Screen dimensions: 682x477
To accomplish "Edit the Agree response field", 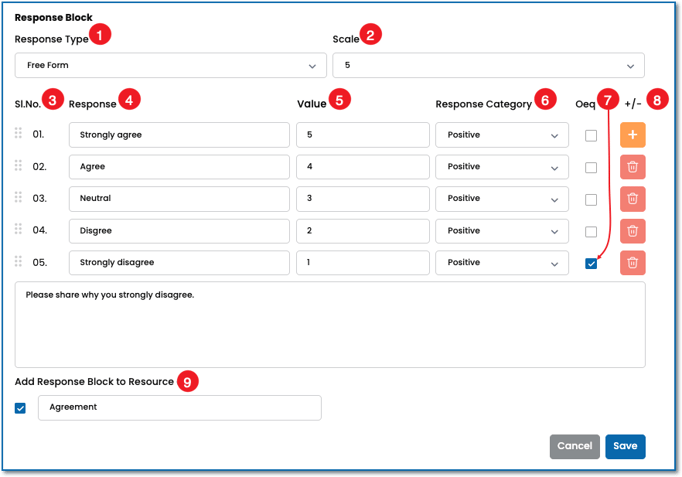I will 179,167.
